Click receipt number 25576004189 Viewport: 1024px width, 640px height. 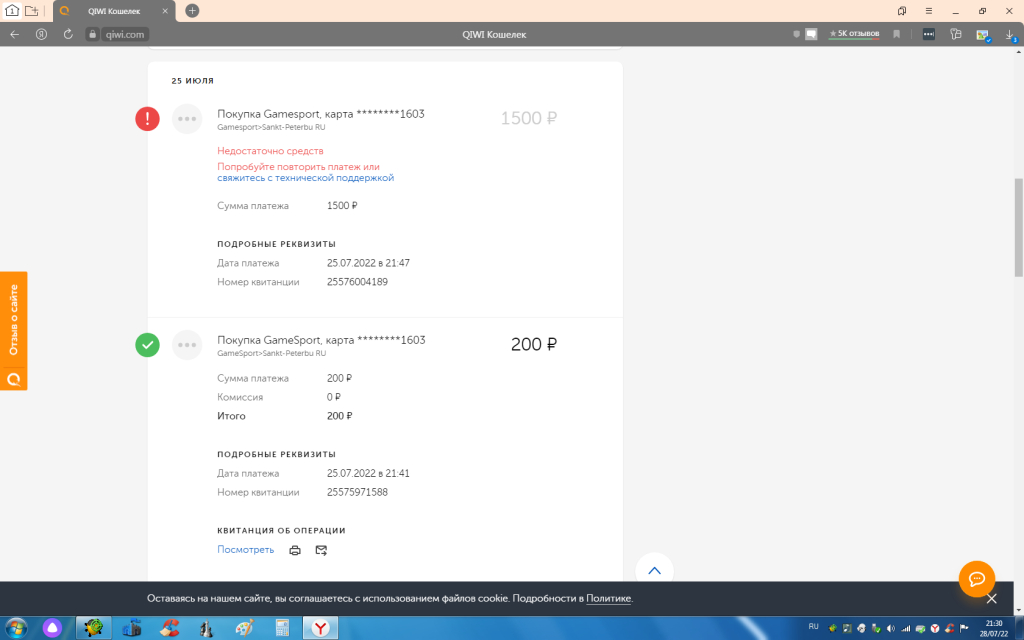[357, 282]
